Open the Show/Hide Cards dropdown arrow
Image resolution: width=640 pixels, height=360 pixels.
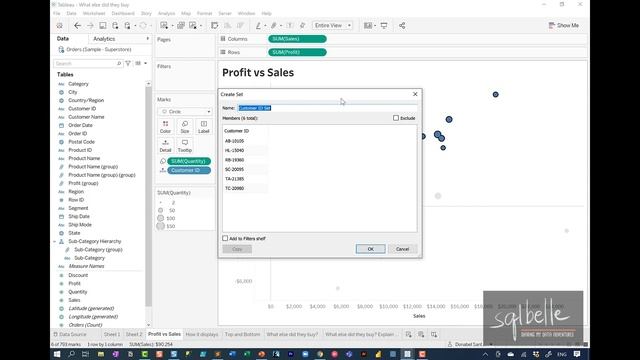375,26
